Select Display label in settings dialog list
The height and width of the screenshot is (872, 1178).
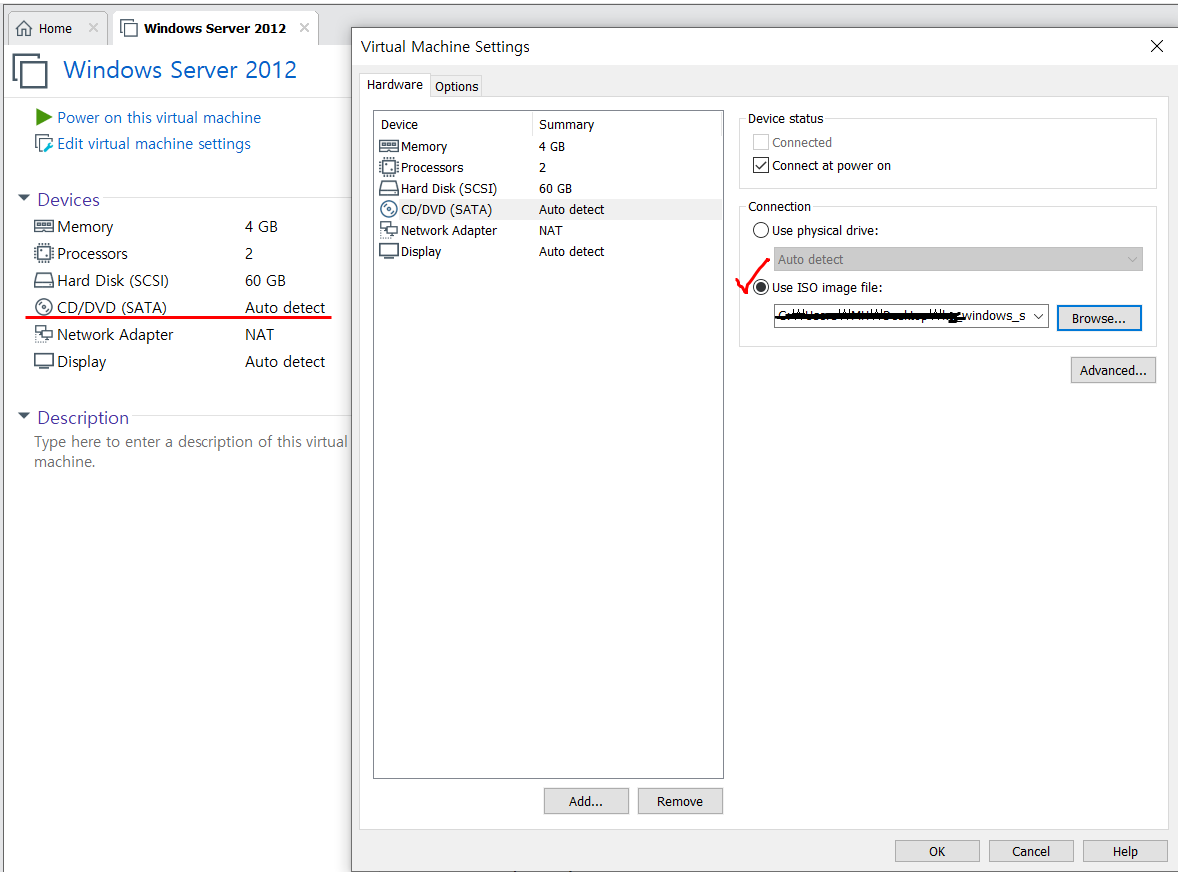pos(421,252)
